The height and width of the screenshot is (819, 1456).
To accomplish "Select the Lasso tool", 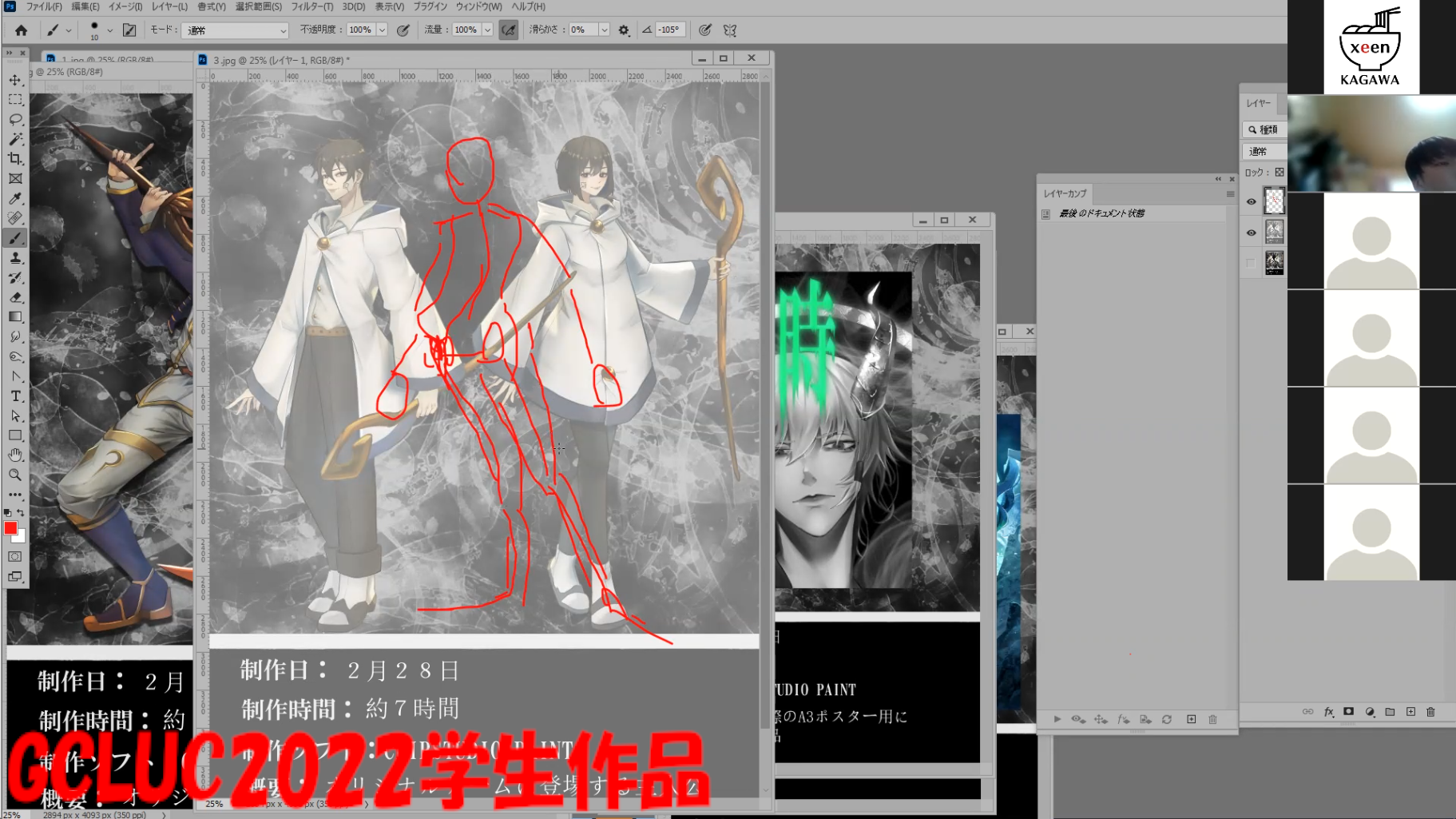I will pyautogui.click(x=15, y=120).
